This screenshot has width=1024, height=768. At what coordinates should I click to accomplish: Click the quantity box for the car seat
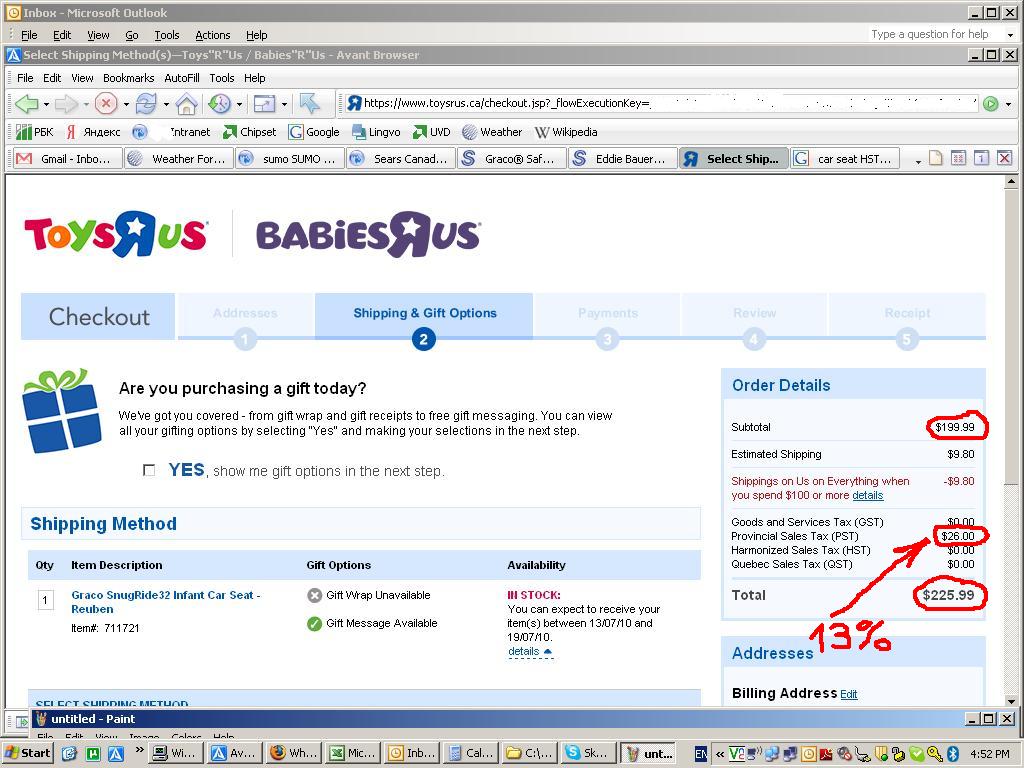(45, 600)
